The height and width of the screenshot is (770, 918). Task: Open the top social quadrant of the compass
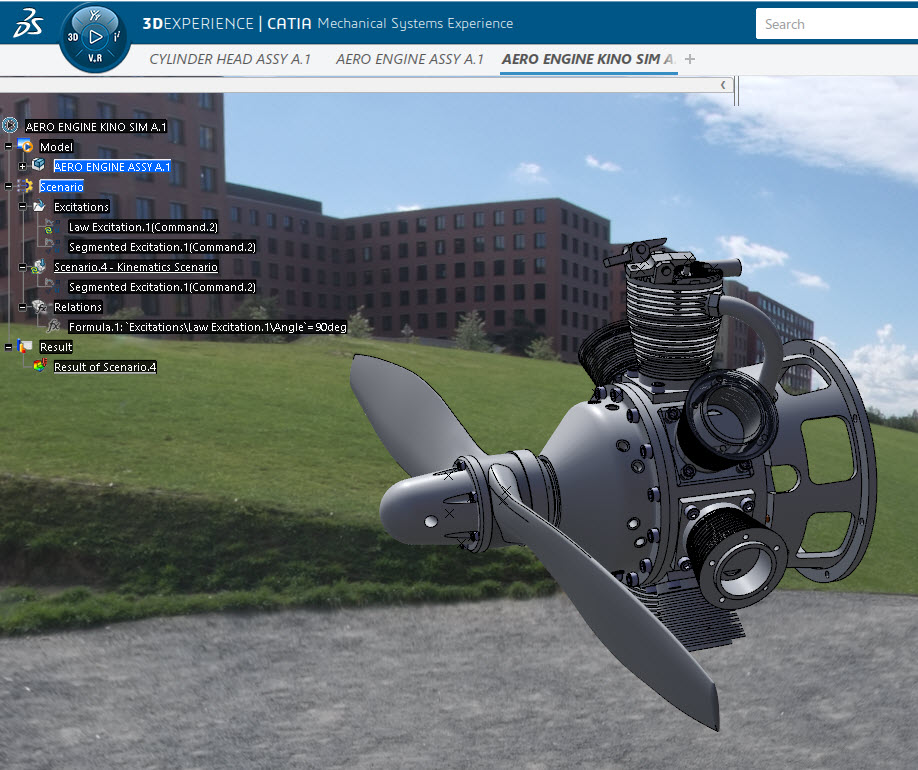(x=95, y=15)
